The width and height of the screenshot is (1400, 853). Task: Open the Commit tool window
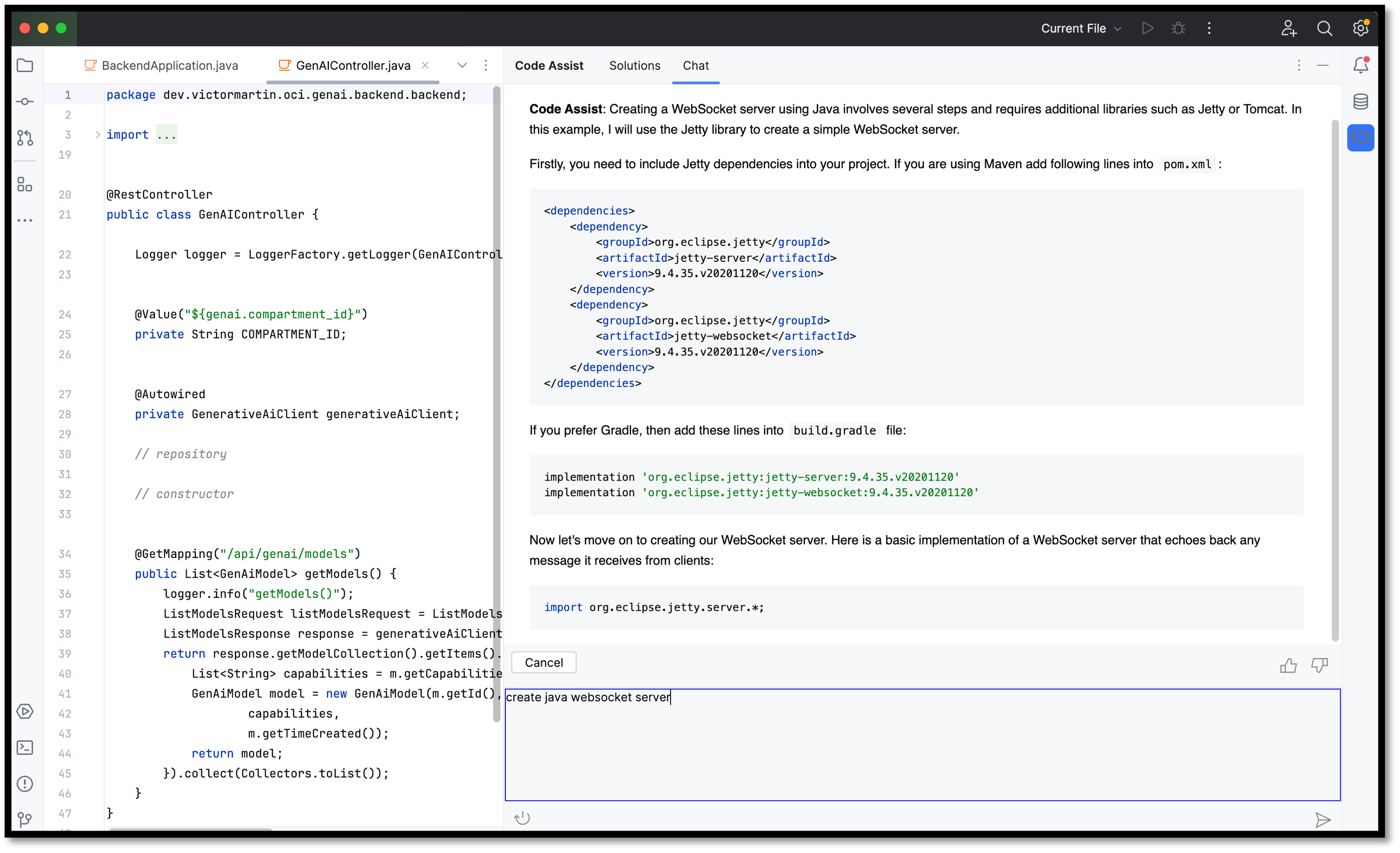[25, 101]
